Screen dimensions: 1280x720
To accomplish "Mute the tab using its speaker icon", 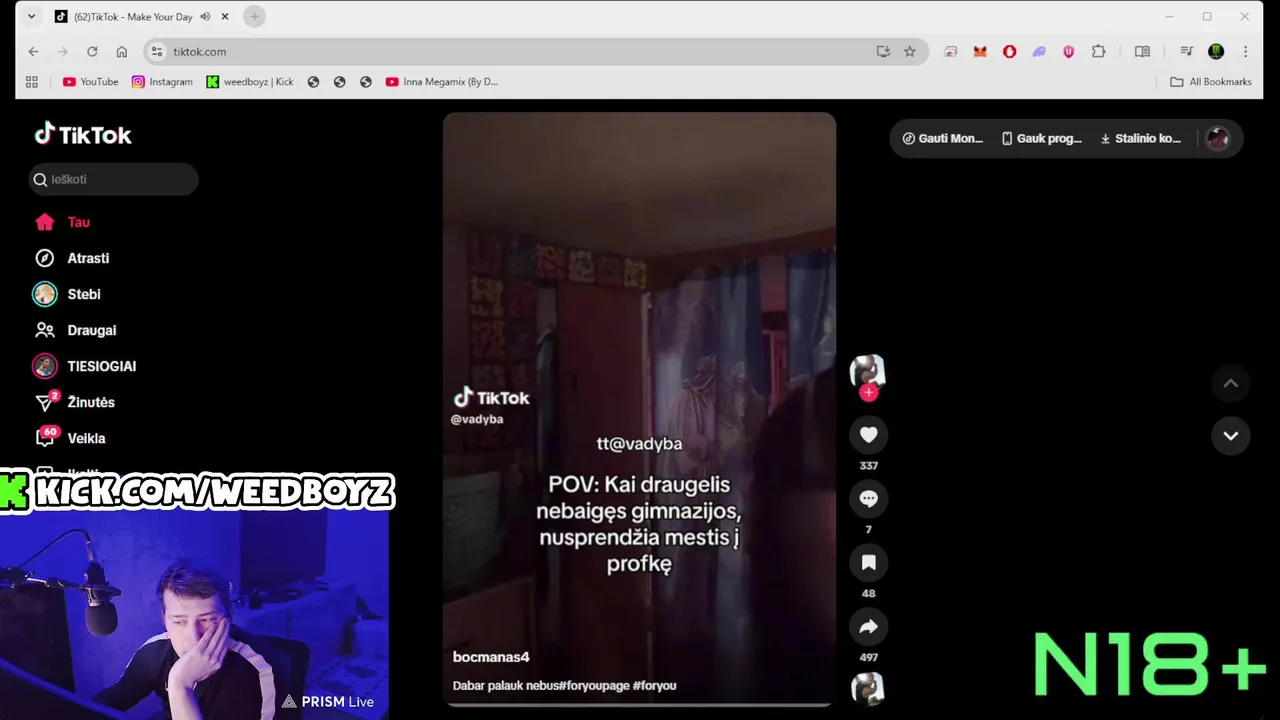I will coord(205,16).
